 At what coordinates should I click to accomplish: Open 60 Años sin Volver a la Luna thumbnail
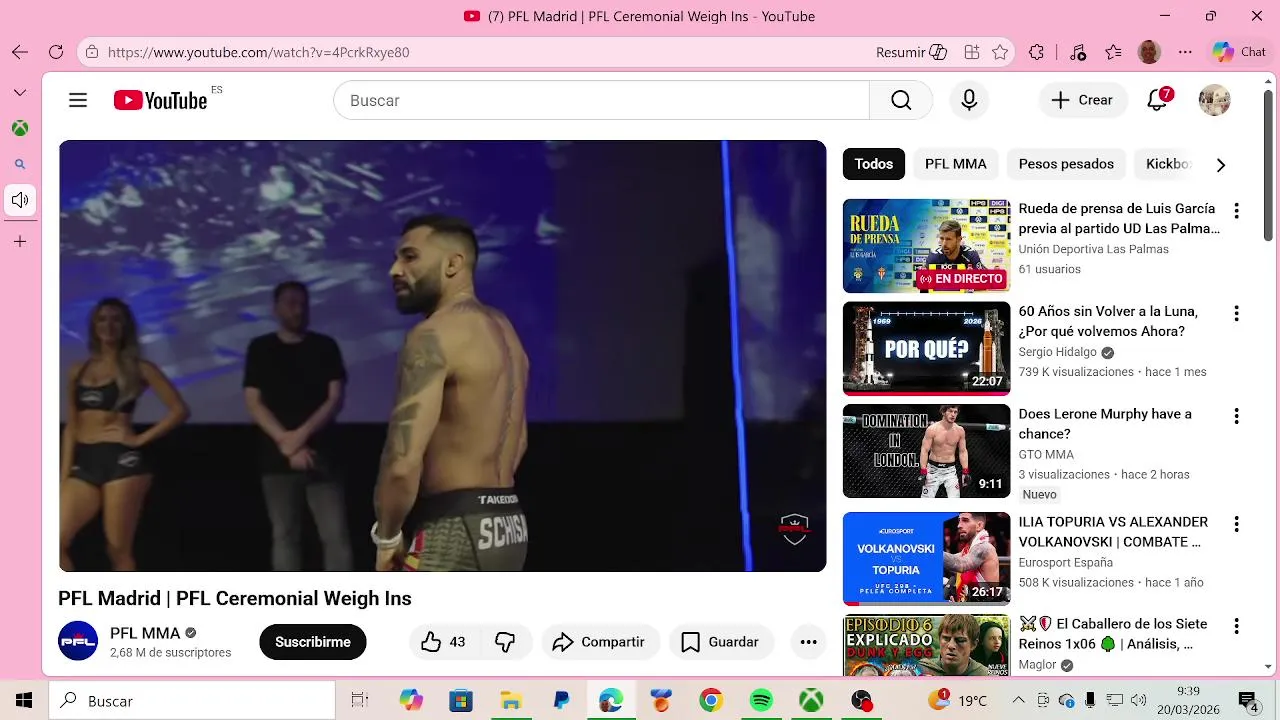point(926,349)
